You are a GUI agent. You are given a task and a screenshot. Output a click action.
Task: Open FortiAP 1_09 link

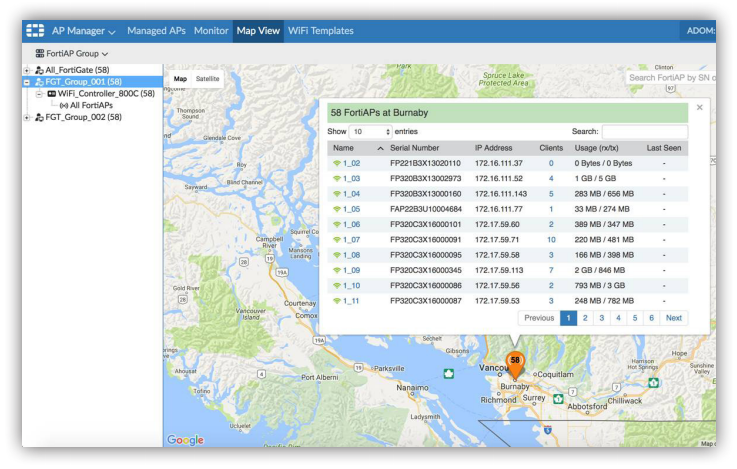click(x=351, y=270)
